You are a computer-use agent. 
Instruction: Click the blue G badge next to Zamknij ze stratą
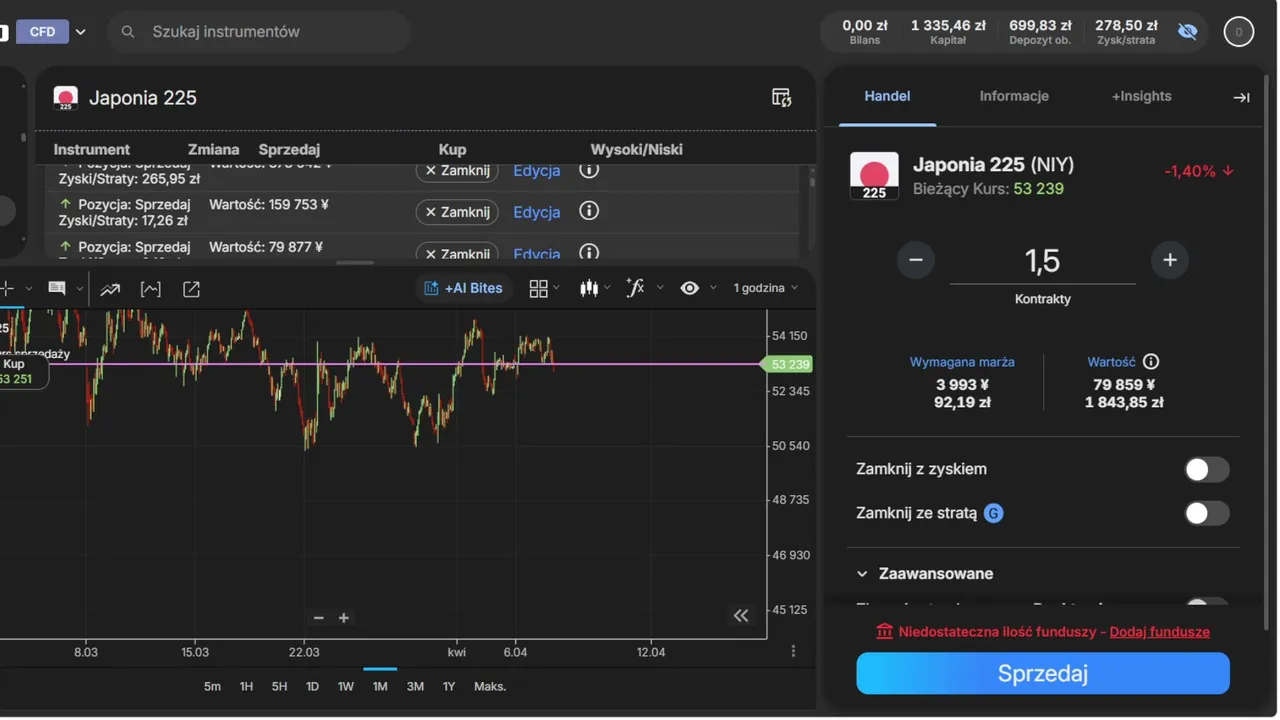[x=993, y=513]
